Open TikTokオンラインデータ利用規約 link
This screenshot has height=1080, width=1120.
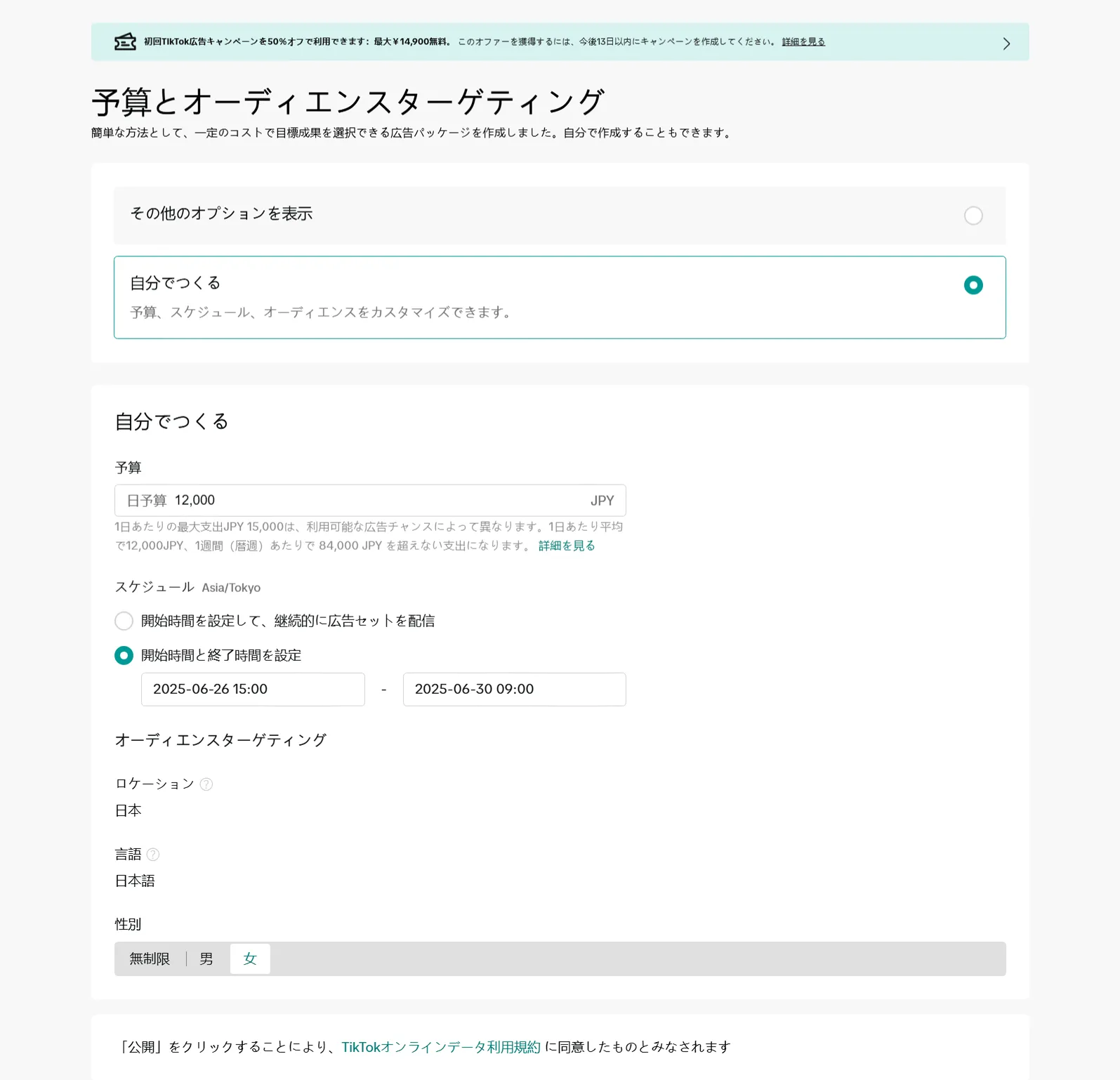pos(441,1047)
